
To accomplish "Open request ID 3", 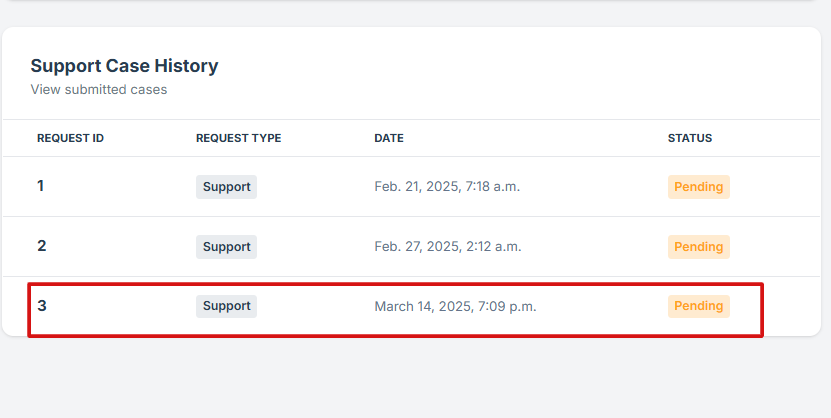I will (41, 306).
